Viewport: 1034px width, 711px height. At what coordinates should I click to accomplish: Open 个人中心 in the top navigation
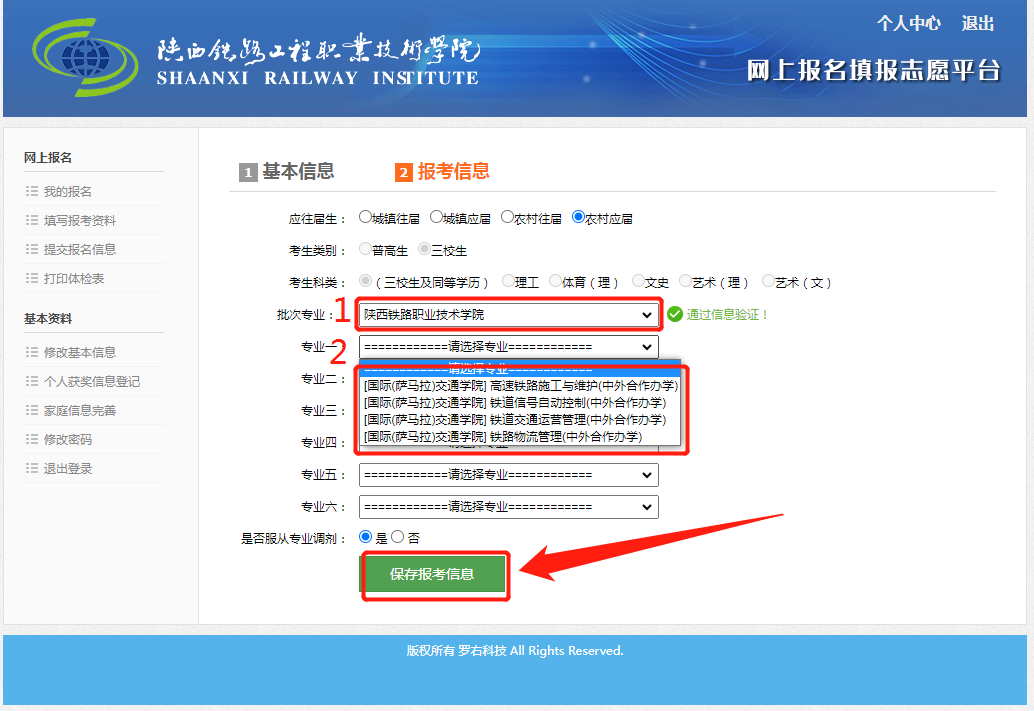pyautogui.click(x=908, y=23)
